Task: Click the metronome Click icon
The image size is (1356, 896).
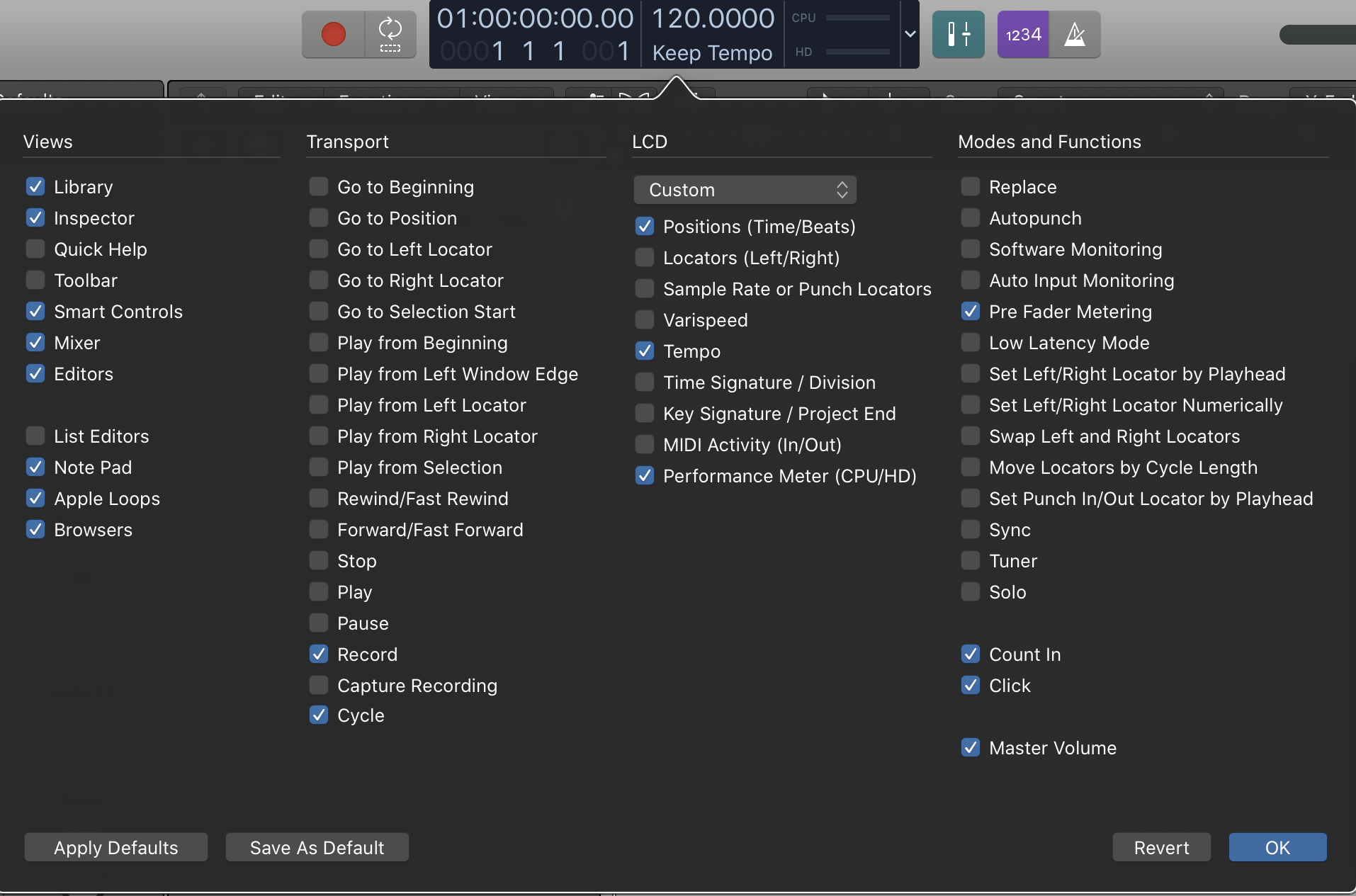Action: coord(1074,34)
